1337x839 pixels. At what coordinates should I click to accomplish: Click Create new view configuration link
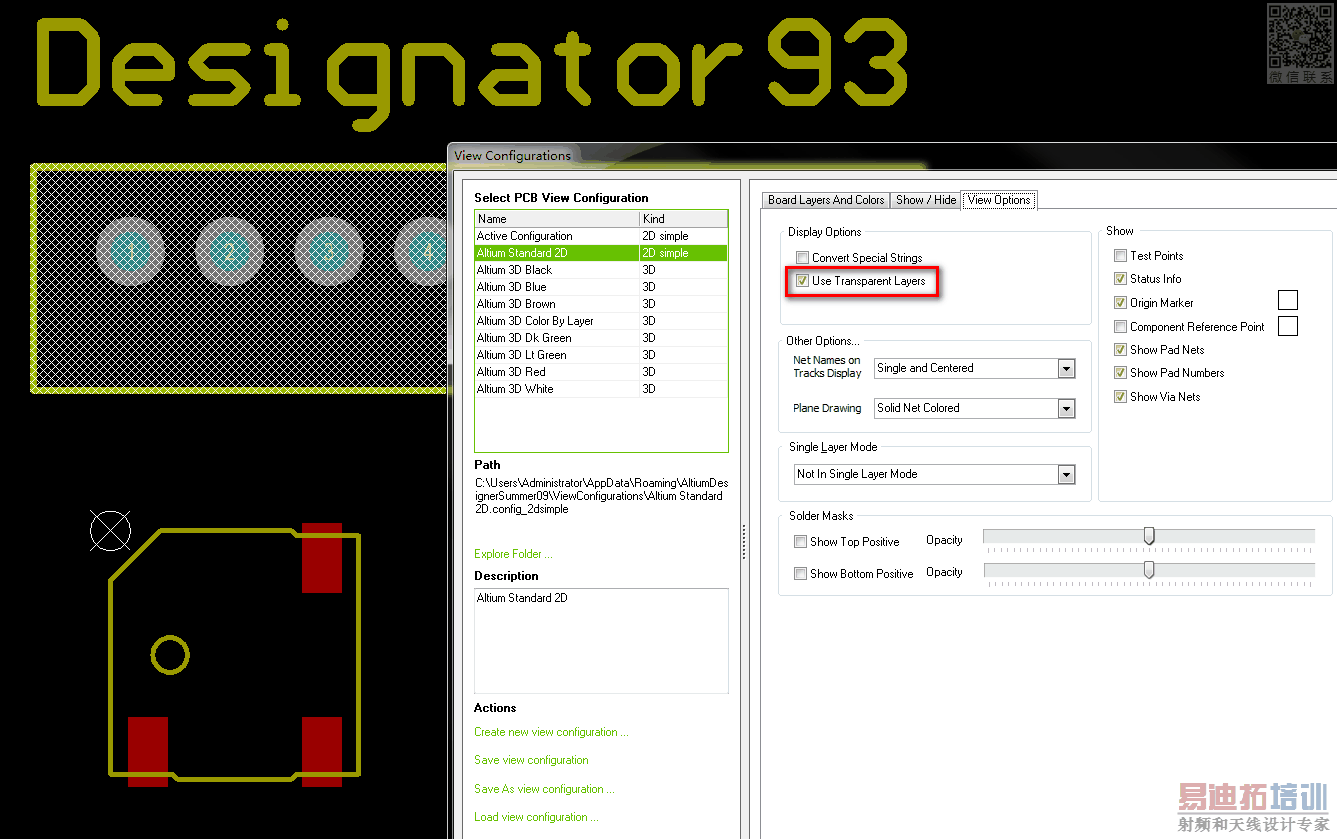click(551, 732)
